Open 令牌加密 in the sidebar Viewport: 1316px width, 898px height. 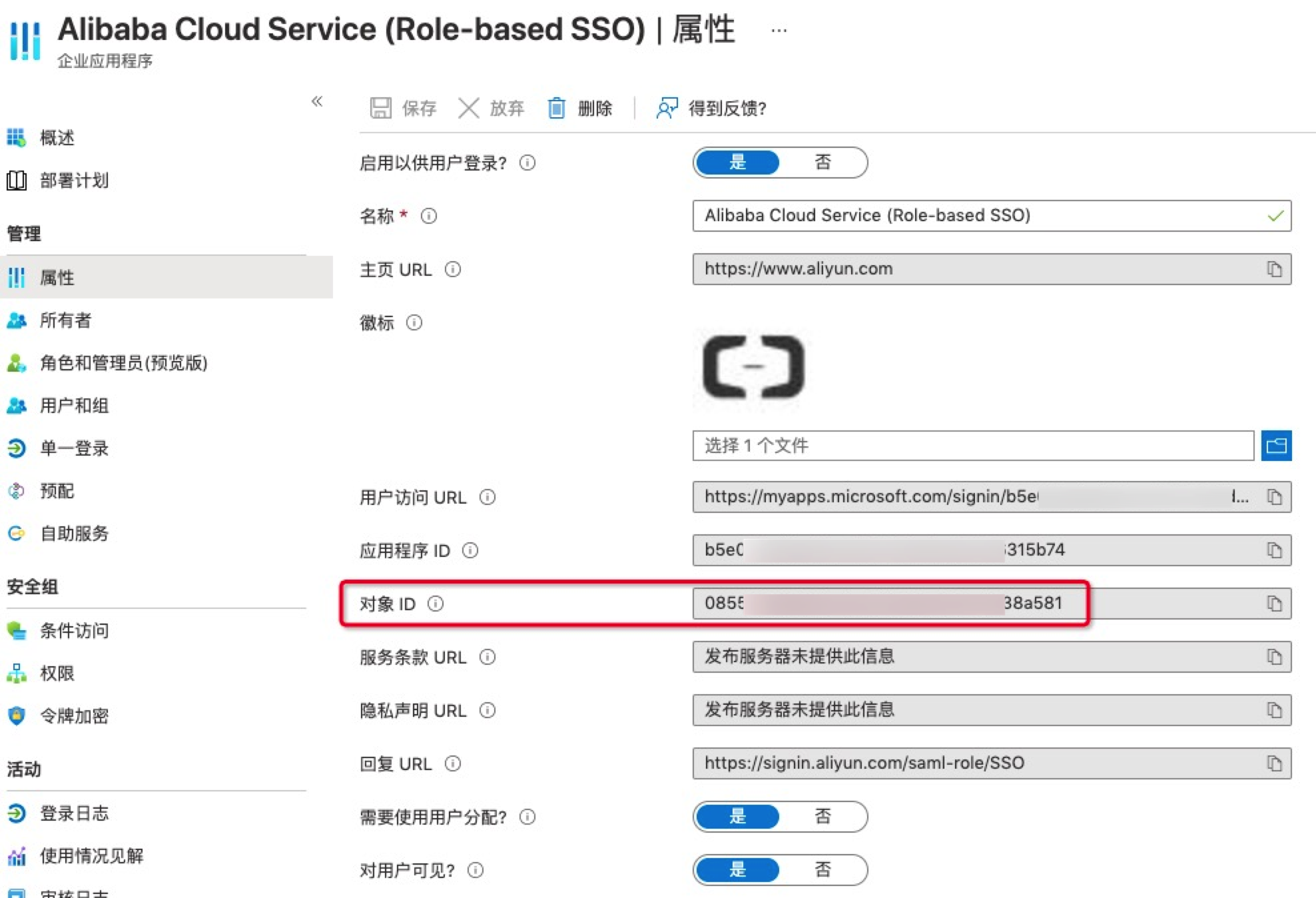(x=58, y=716)
